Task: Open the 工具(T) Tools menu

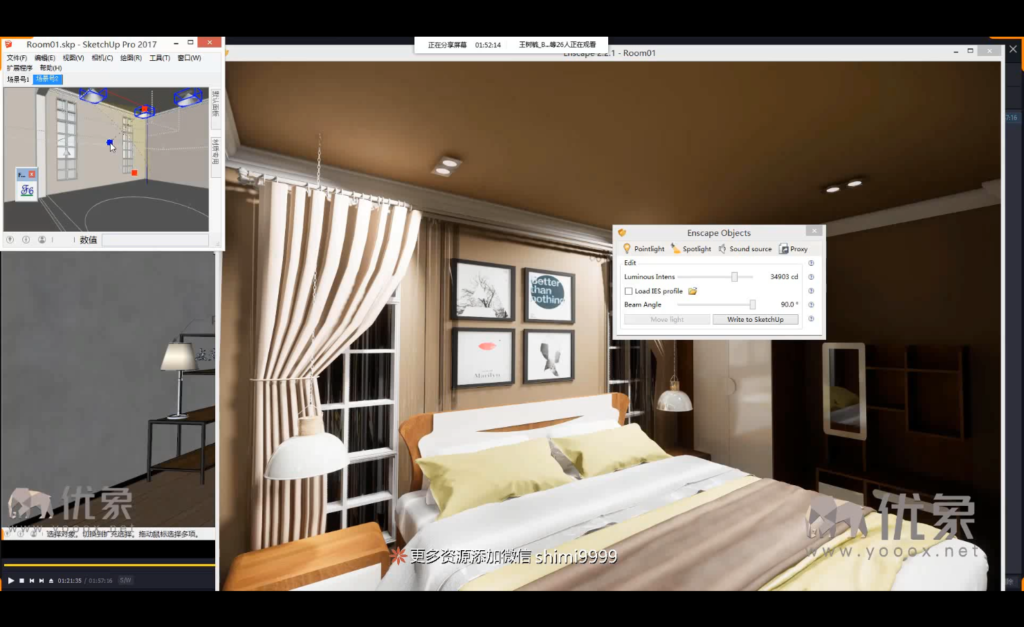Action: (159, 58)
